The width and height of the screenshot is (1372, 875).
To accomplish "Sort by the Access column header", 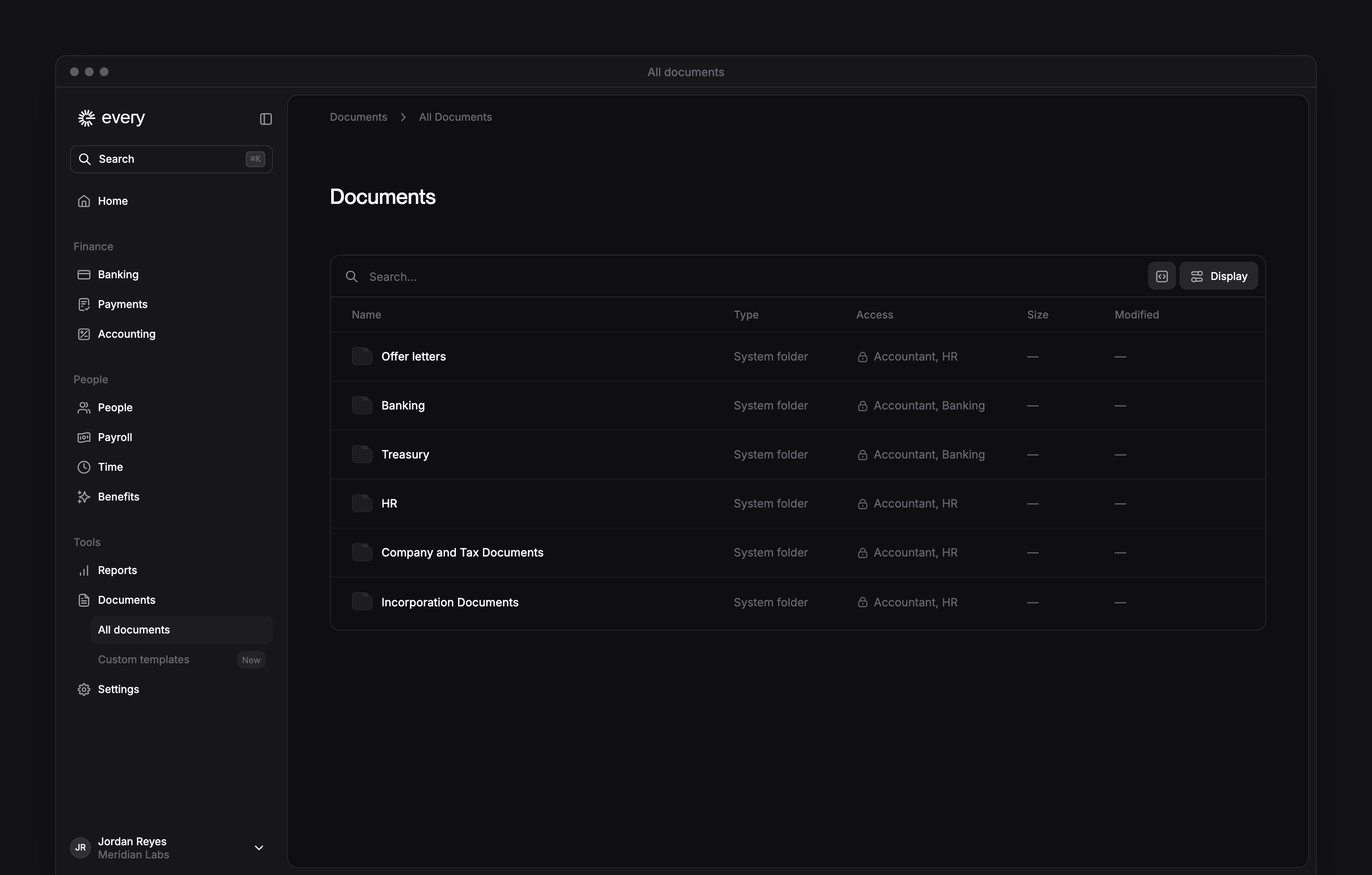I will (x=875, y=315).
